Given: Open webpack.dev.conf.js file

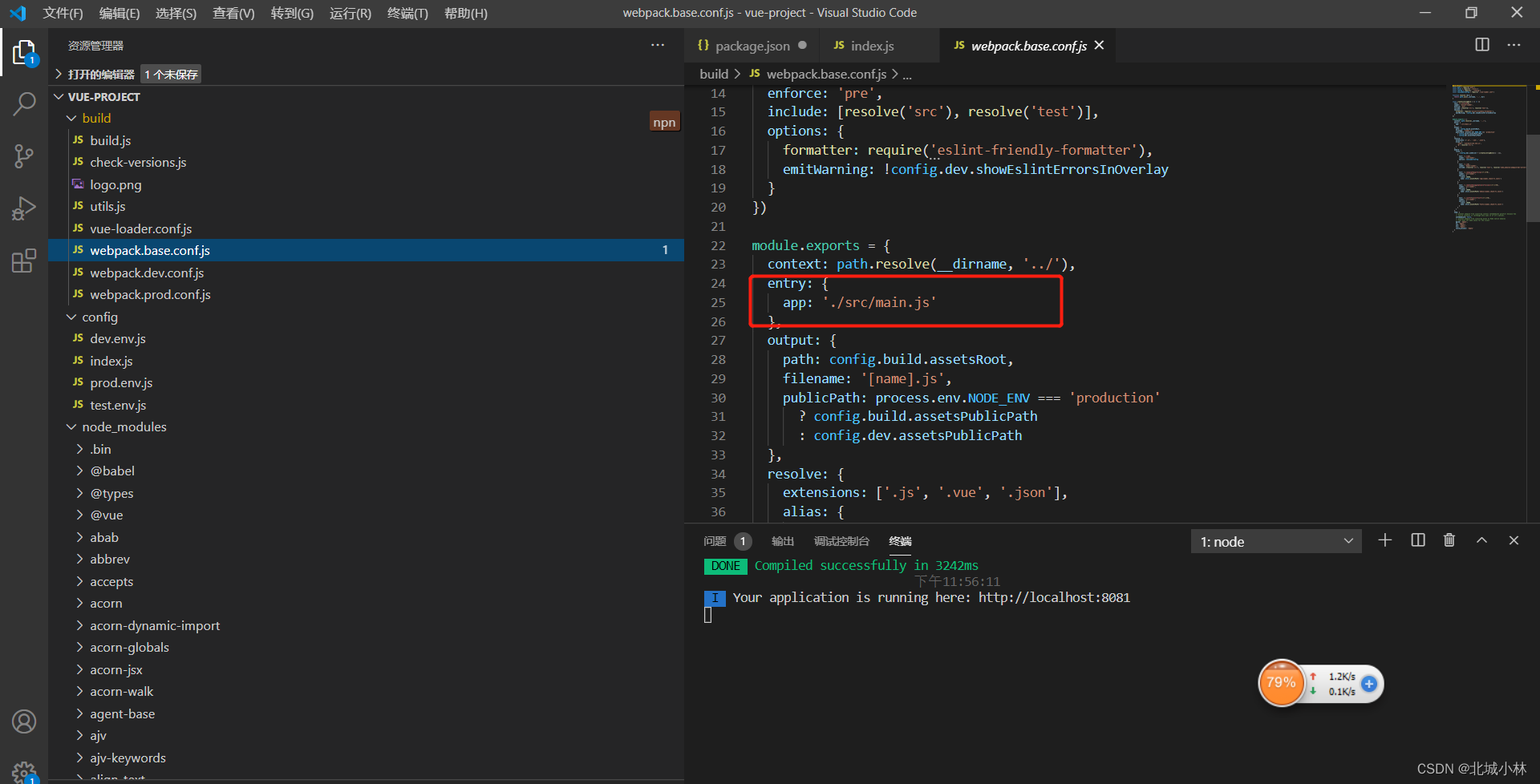Looking at the screenshot, I should 147,273.
